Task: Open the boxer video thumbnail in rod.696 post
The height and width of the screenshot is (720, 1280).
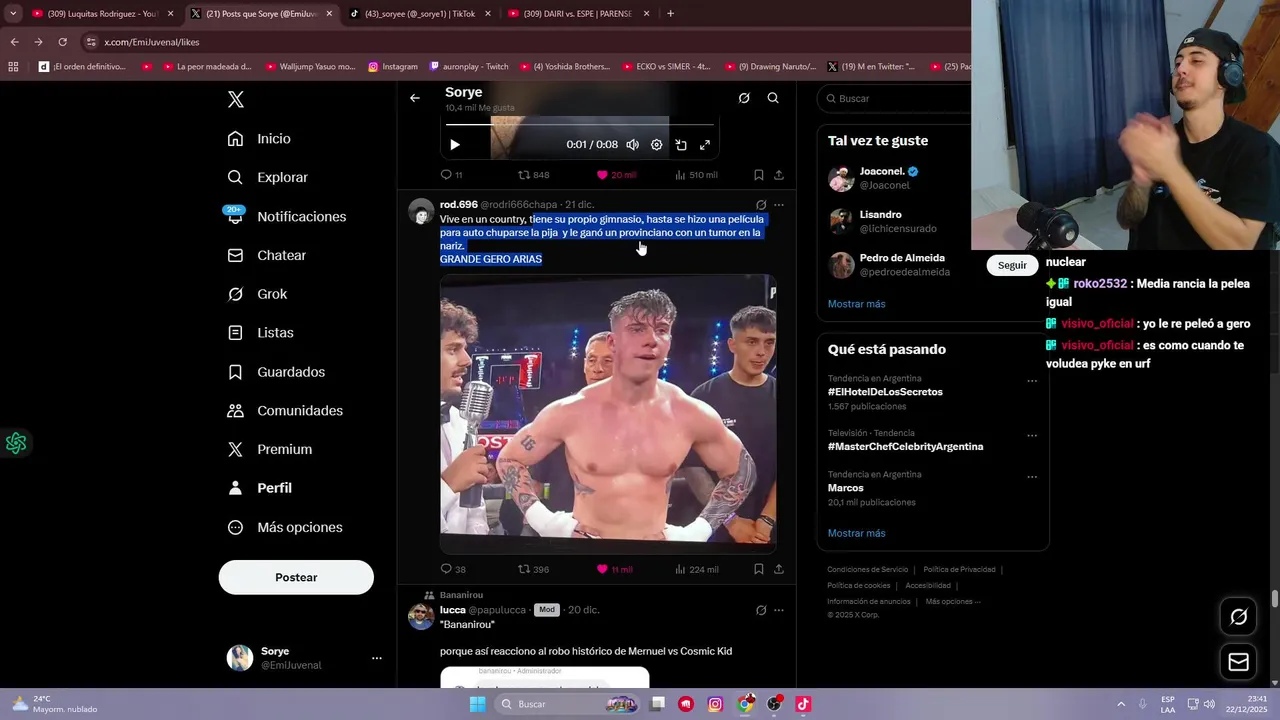Action: coord(608,414)
